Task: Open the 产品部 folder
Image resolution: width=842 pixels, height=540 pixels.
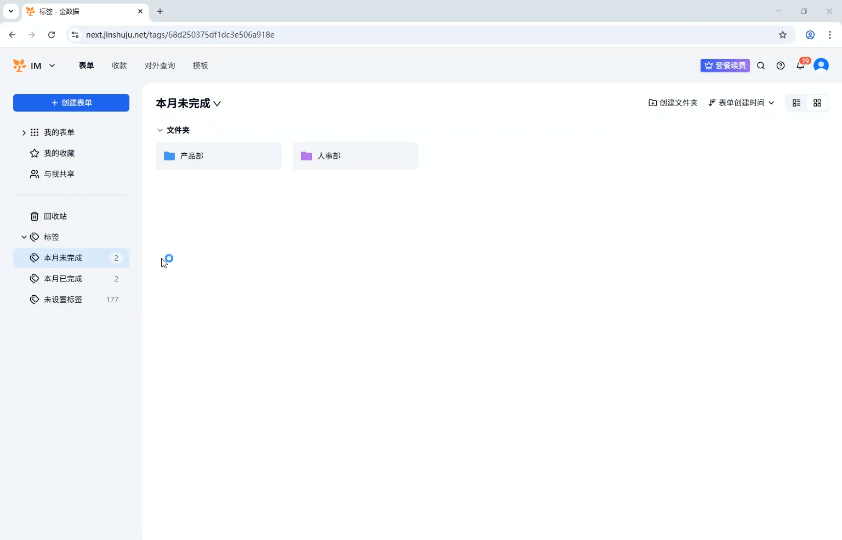Action: [x=218, y=156]
